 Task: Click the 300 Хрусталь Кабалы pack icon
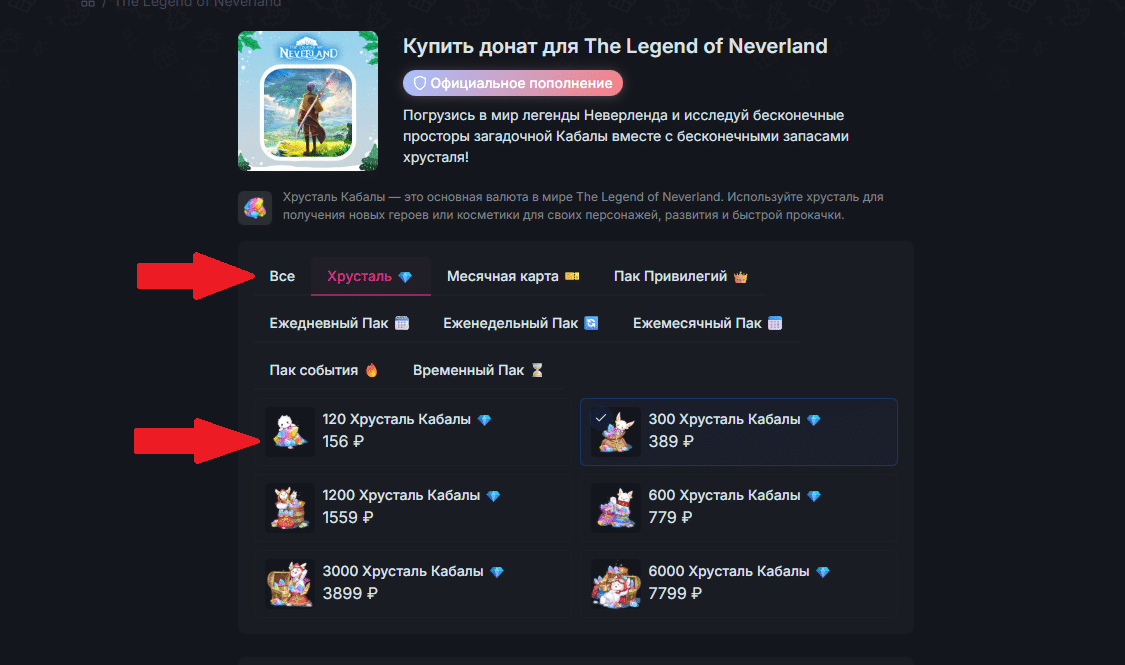616,433
